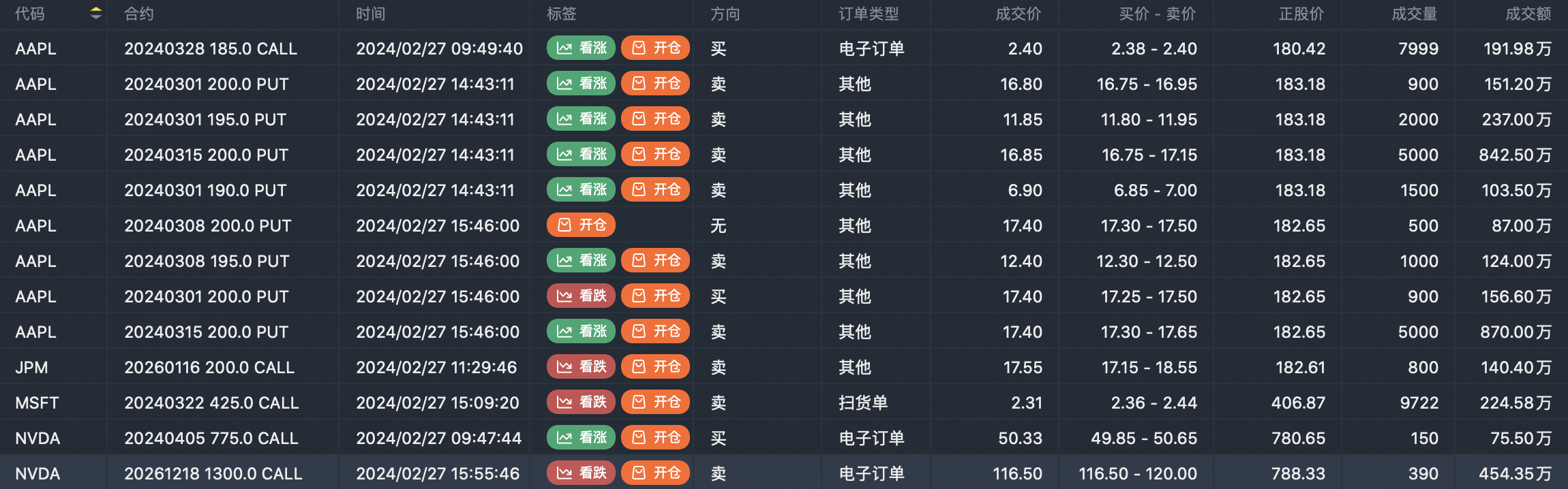
Task: Click 订单类型 column header
Action: tap(868, 14)
